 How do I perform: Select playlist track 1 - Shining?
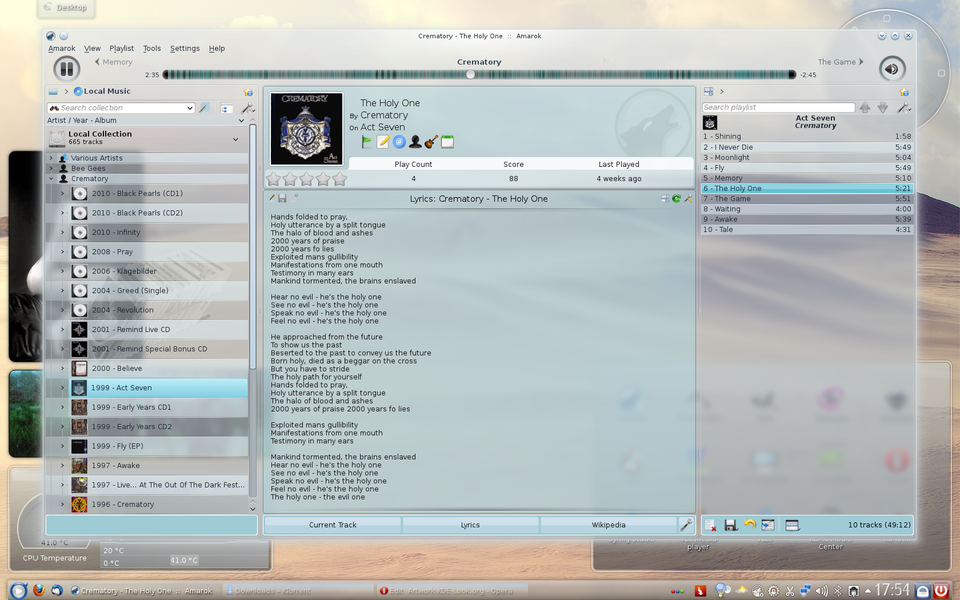[807, 137]
